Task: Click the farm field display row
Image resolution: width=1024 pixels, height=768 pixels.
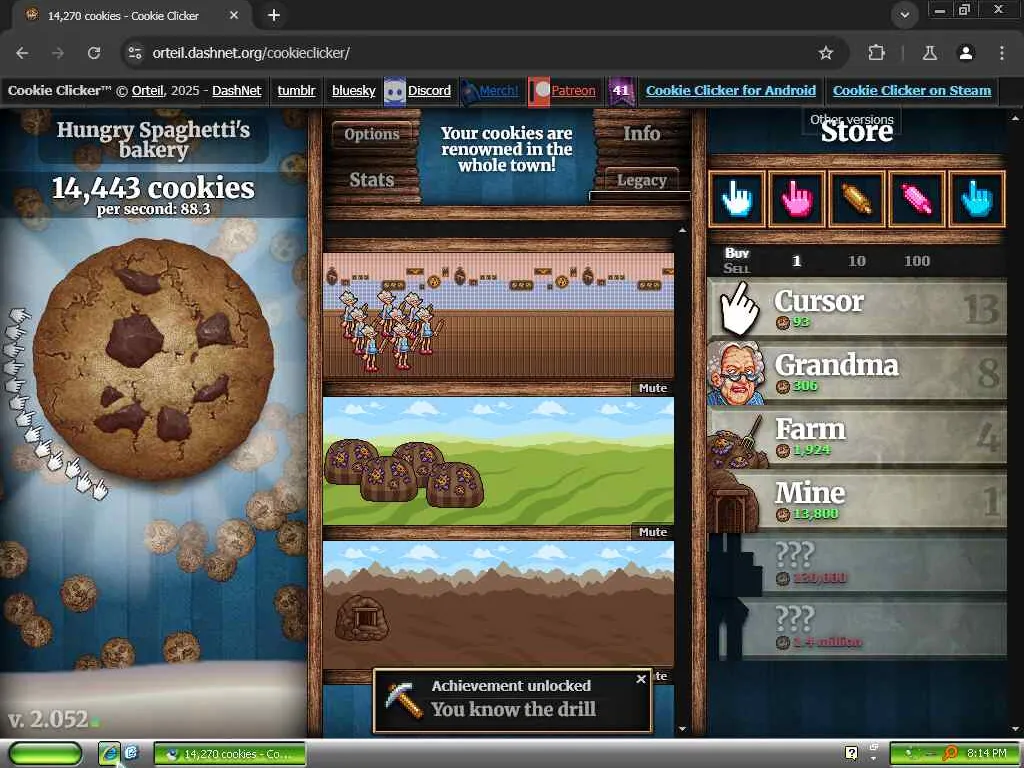Action: coord(498,461)
